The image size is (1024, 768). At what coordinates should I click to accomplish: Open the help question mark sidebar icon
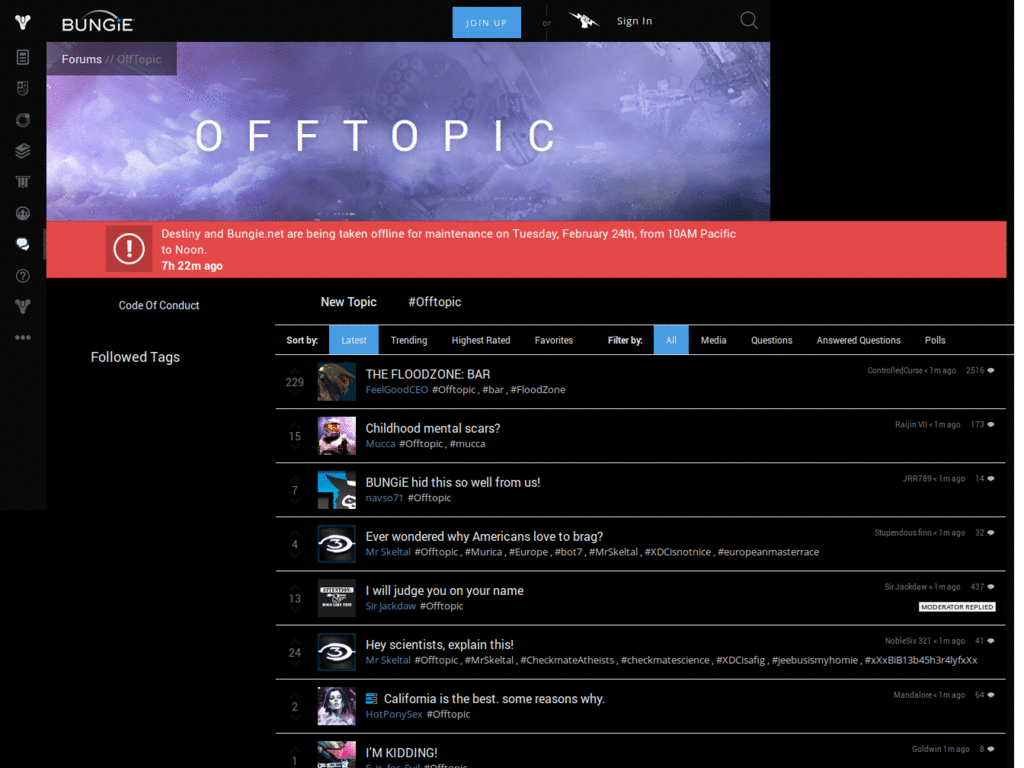coord(23,276)
